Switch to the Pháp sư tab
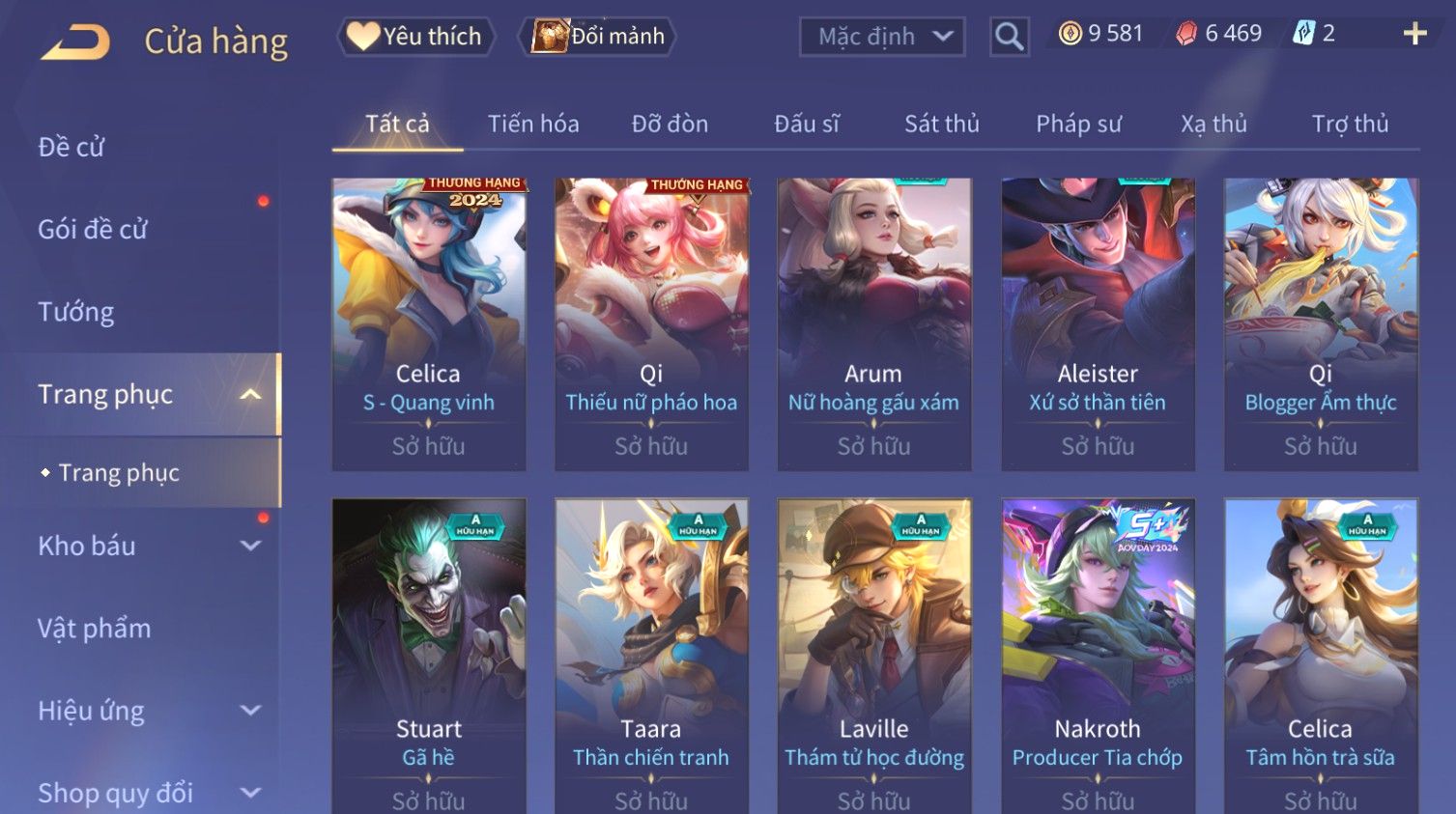This screenshot has width=1456, height=814. click(x=1078, y=124)
